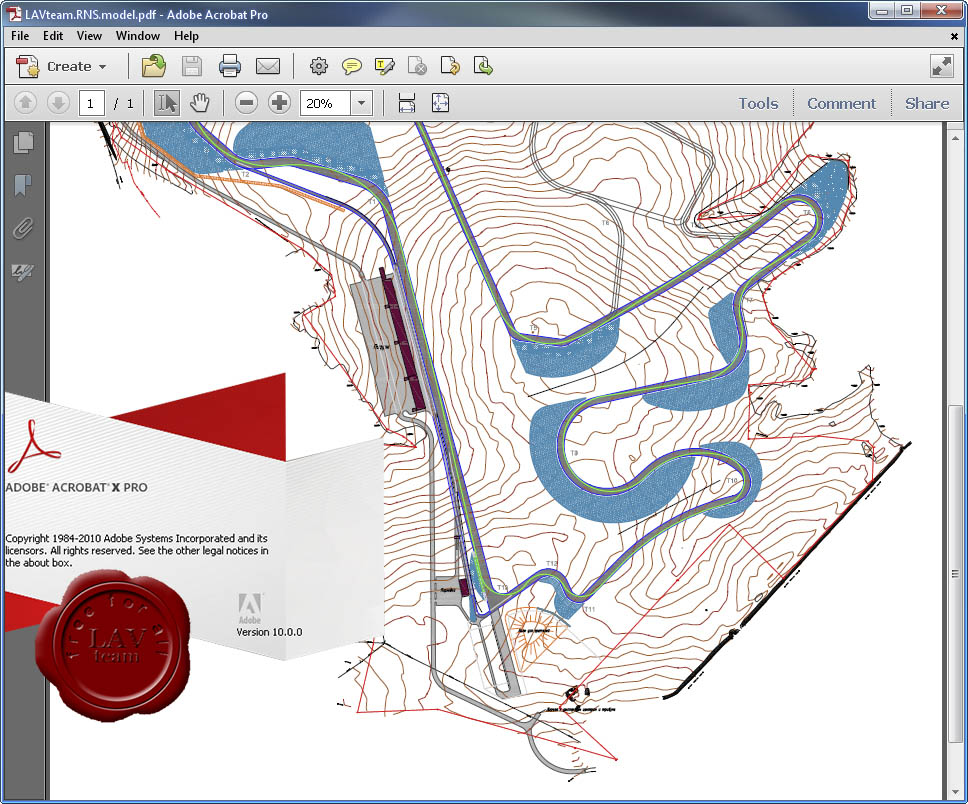The height and width of the screenshot is (804, 968).
Task: Zoom out with the minus button
Action: click(x=246, y=103)
